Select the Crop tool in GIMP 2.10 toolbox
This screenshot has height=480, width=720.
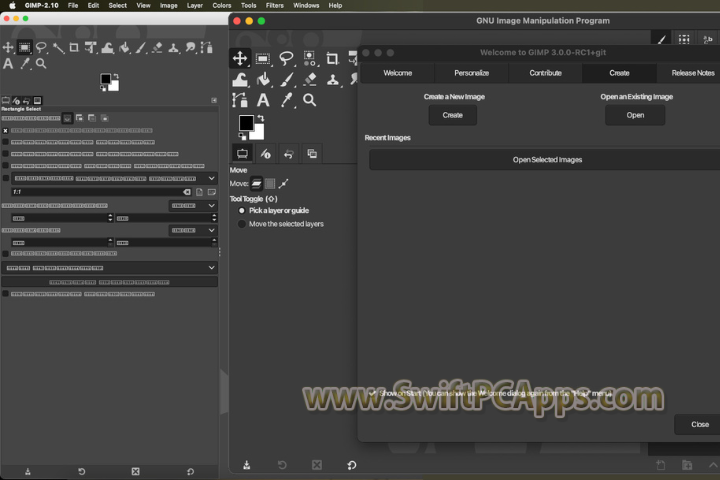coord(74,47)
